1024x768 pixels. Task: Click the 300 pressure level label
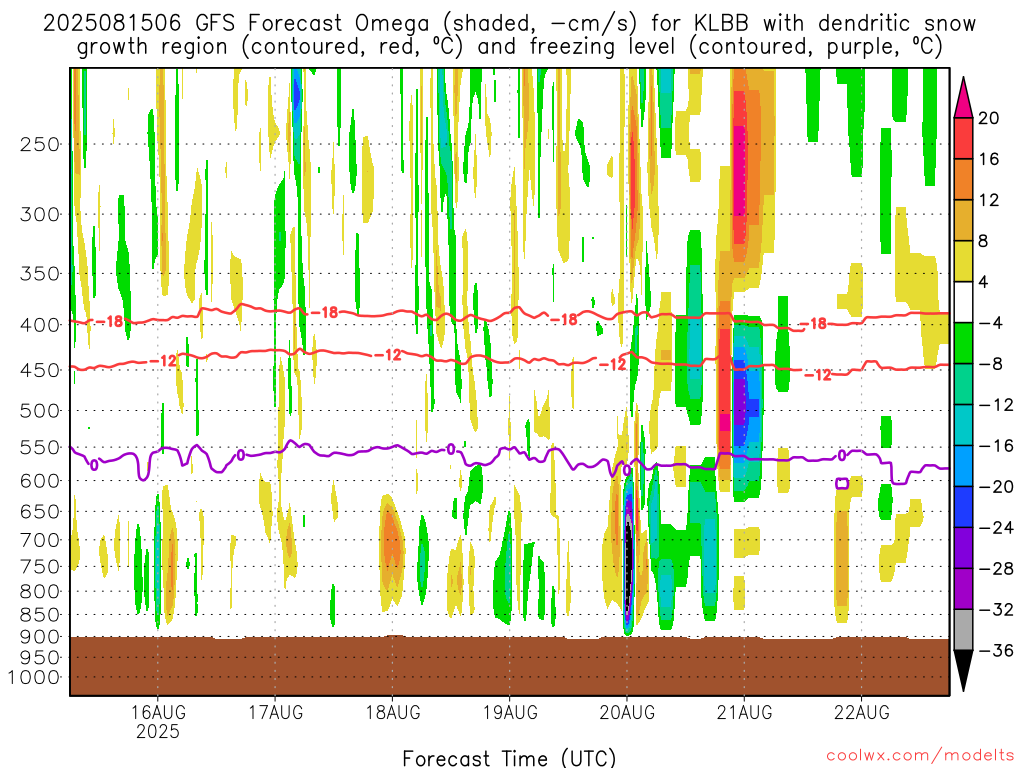(x=40, y=214)
